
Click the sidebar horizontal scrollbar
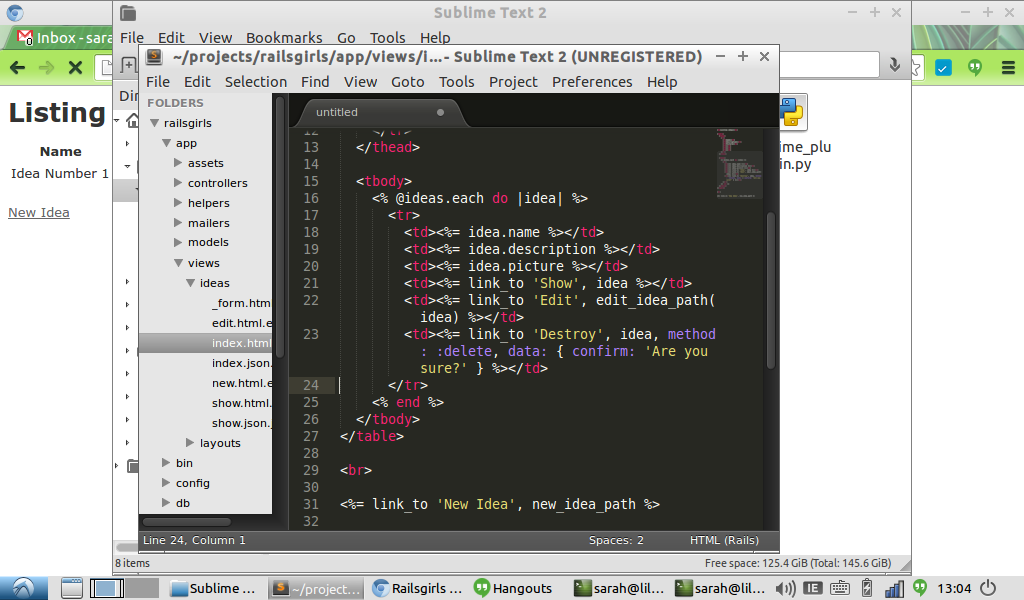tap(187, 522)
